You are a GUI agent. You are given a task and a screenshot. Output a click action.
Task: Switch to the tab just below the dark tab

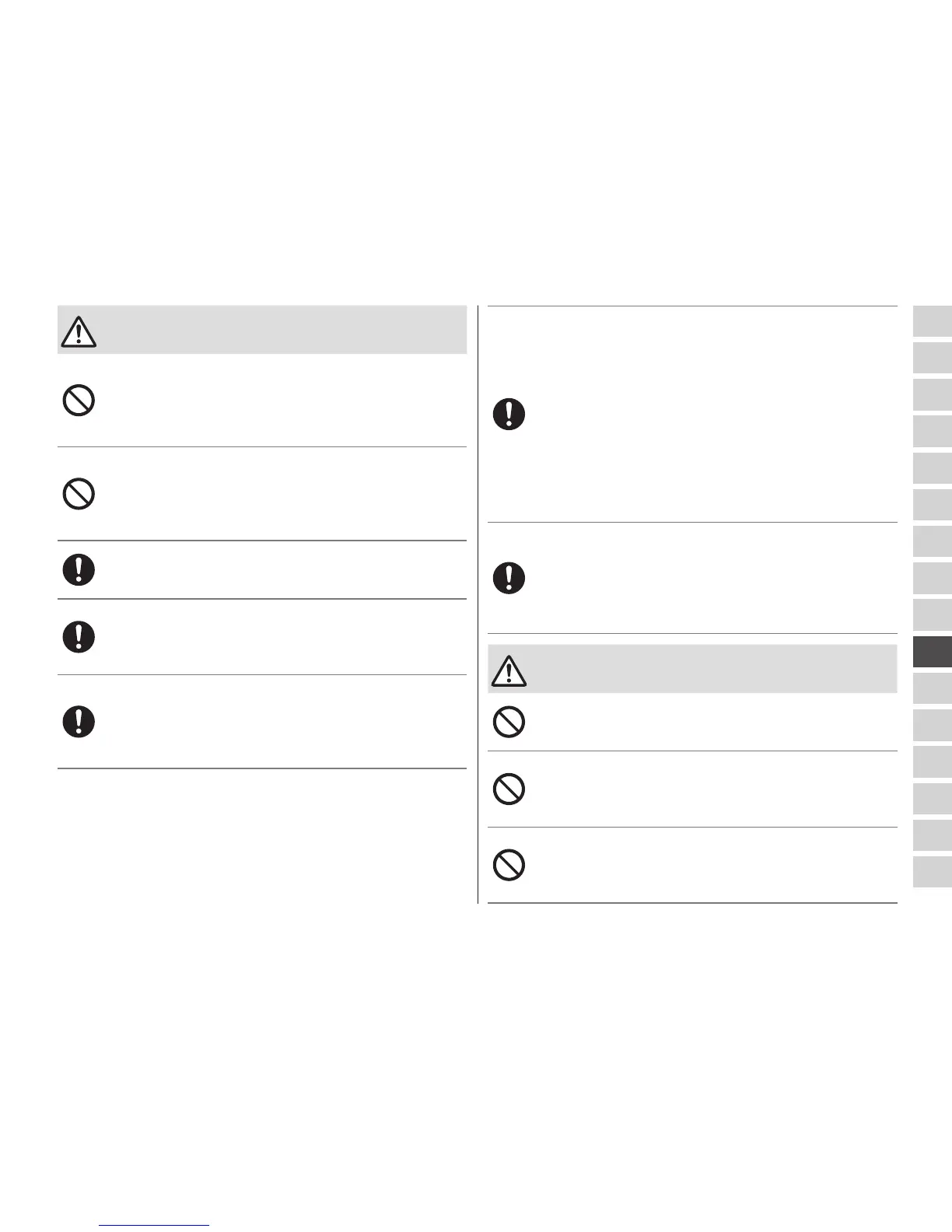932,688
